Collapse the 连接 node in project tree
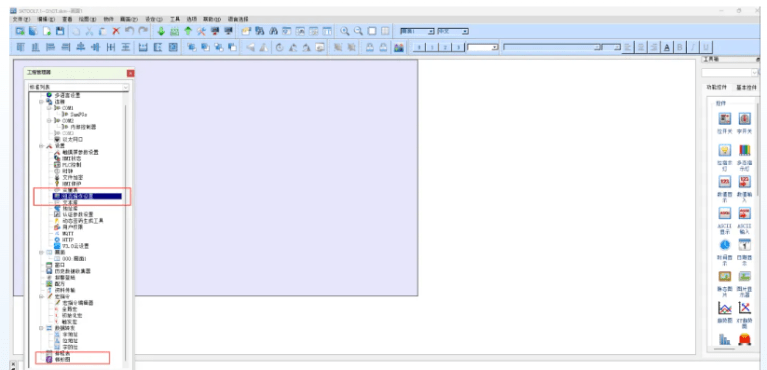This screenshot has width=767, height=370. [x=42, y=102]
